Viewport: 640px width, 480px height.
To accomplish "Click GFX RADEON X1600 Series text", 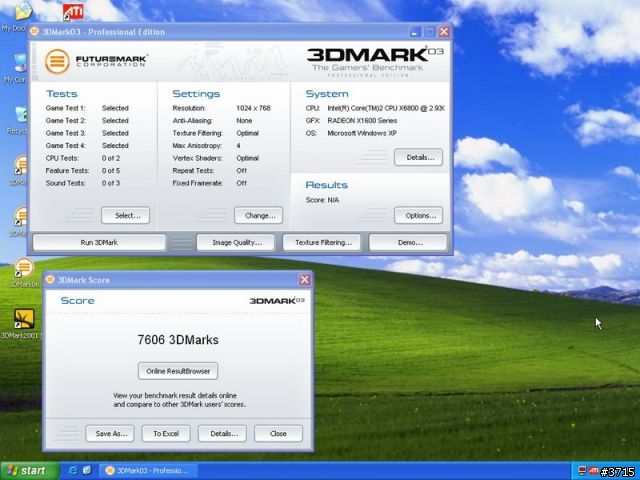I will (362, 121).
